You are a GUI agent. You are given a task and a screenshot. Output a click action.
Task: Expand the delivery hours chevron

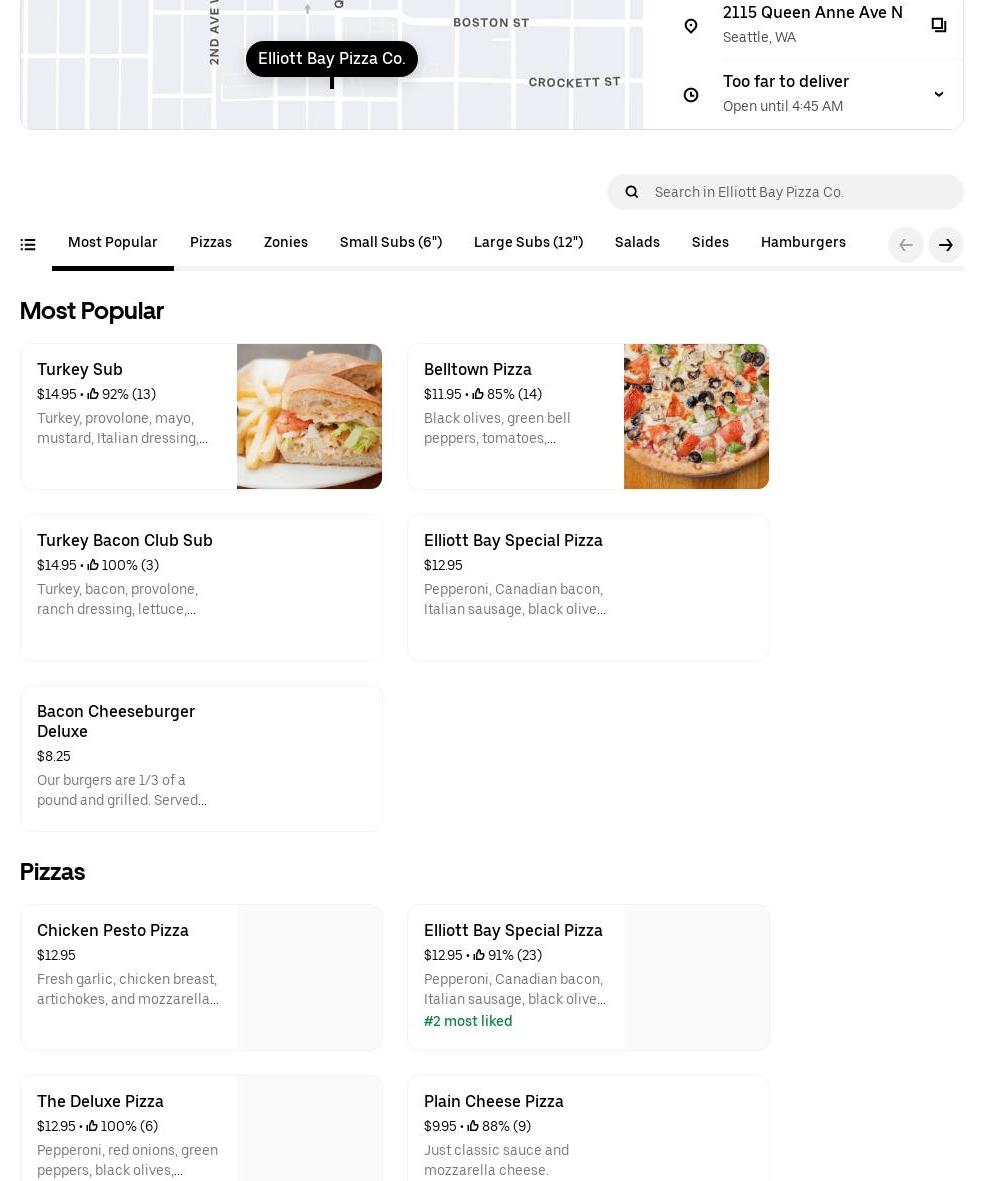coord(938,94)
